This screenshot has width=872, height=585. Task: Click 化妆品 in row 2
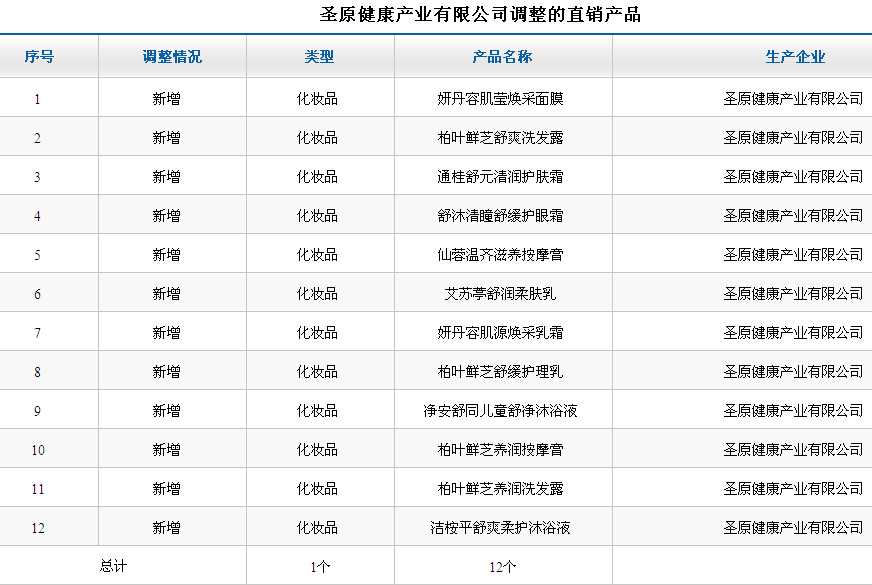coord(317,138)
